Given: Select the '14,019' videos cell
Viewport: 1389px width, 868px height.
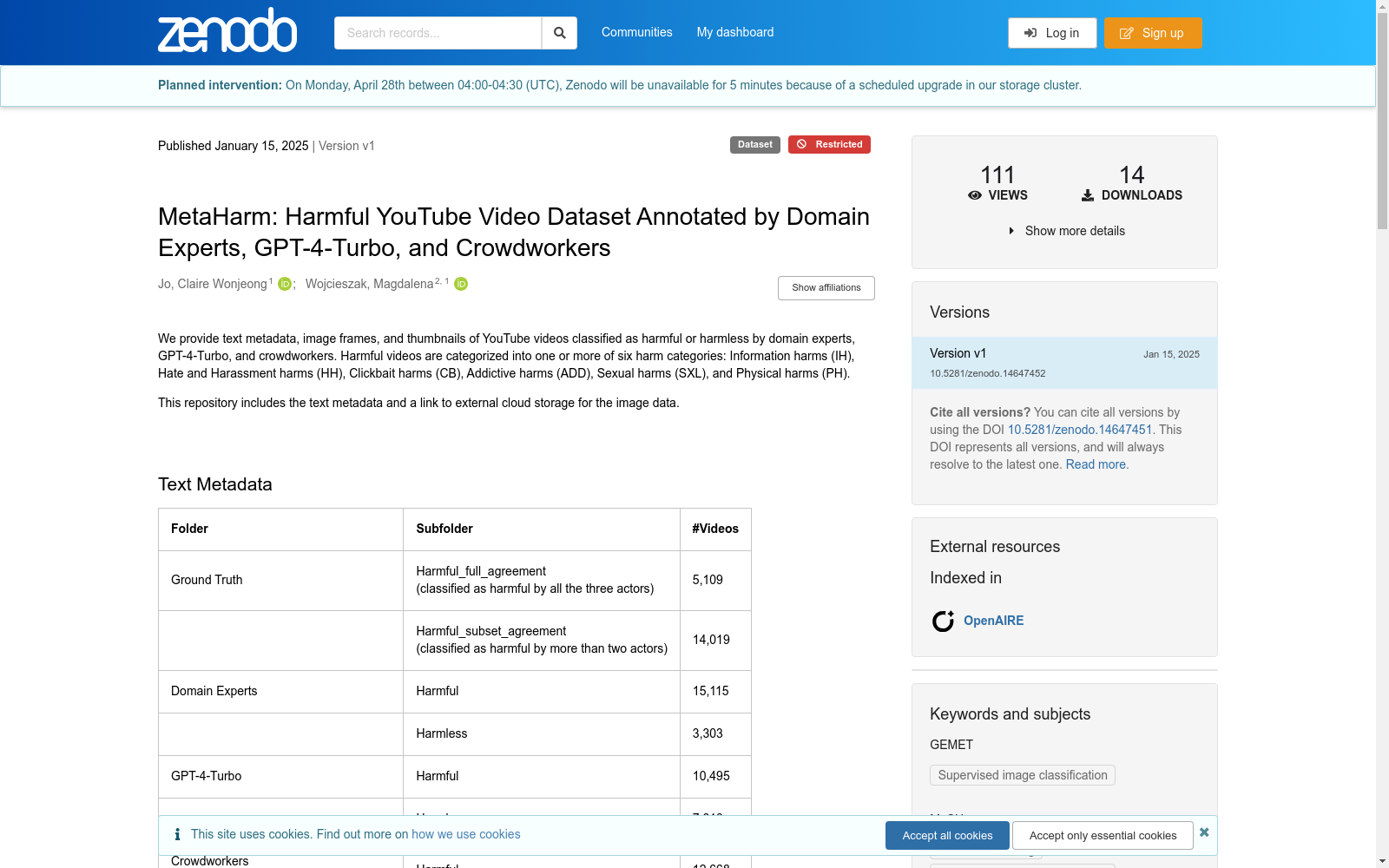Looking at the screenshot, I should 715,641.
